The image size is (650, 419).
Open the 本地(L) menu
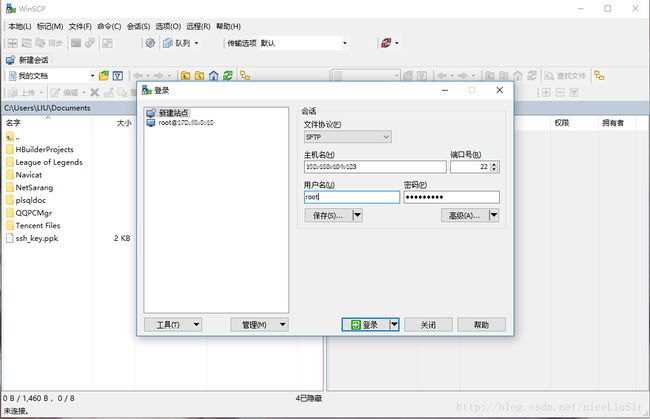[x=19, y=26]
